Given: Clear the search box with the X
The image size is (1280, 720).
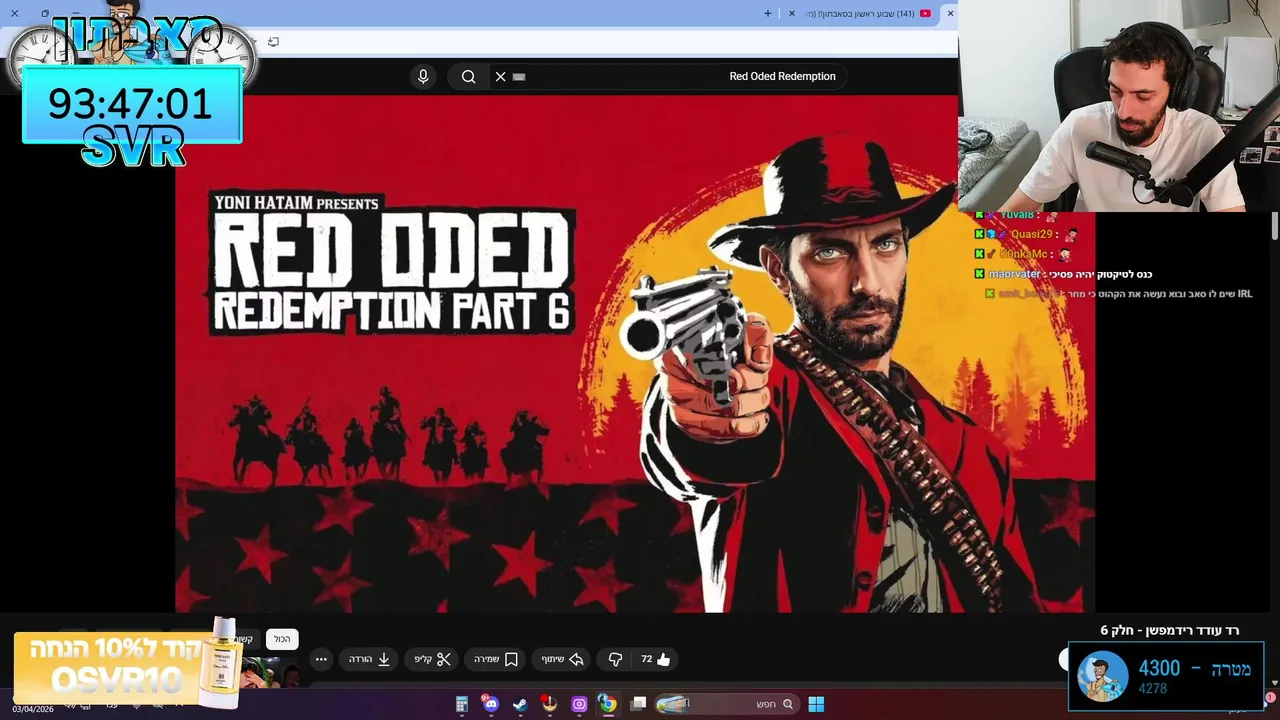Looking at the screenshot, I should [x=501, y=76].
